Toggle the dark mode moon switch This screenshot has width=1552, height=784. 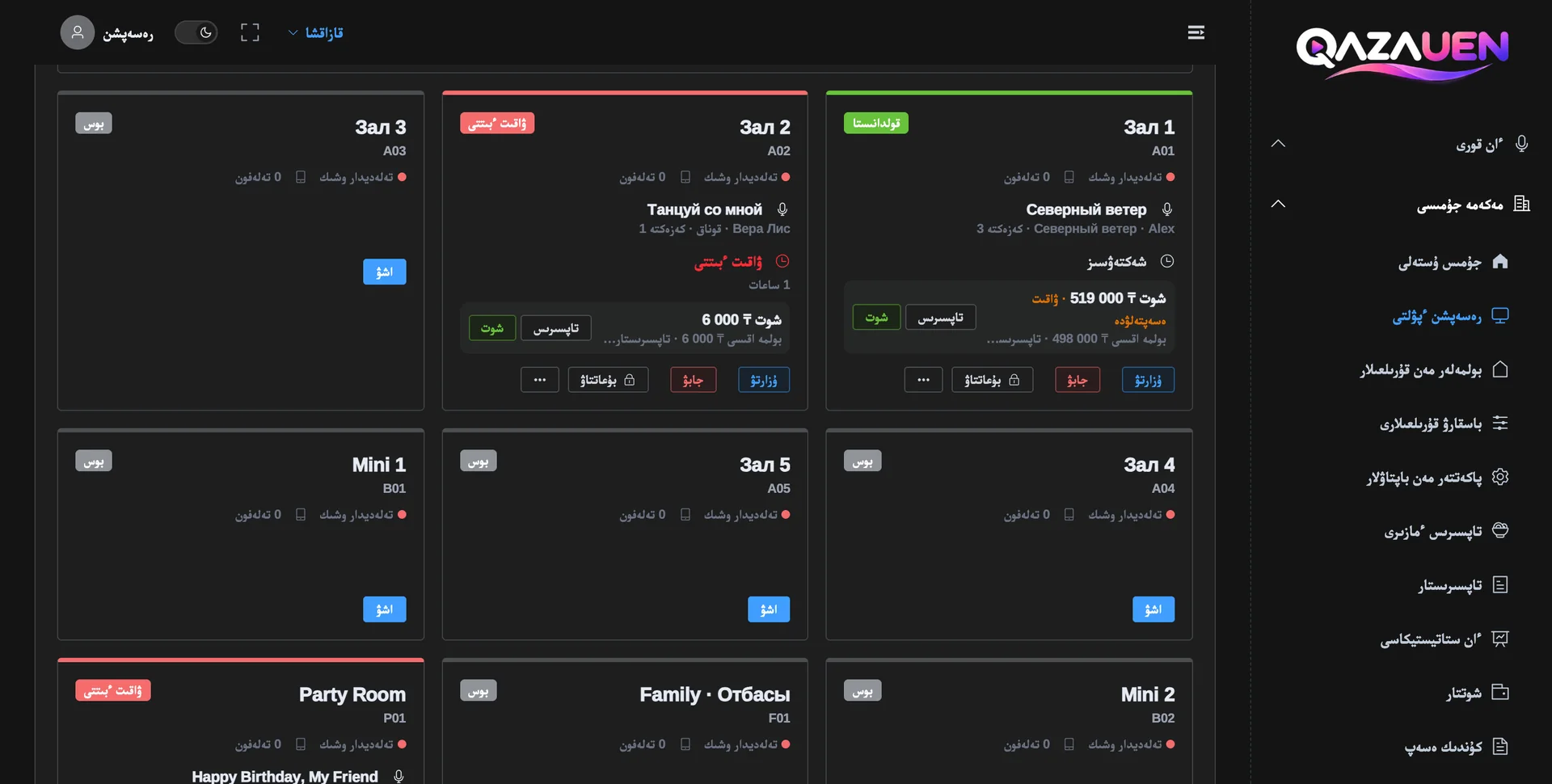click(x=196, y=32)
